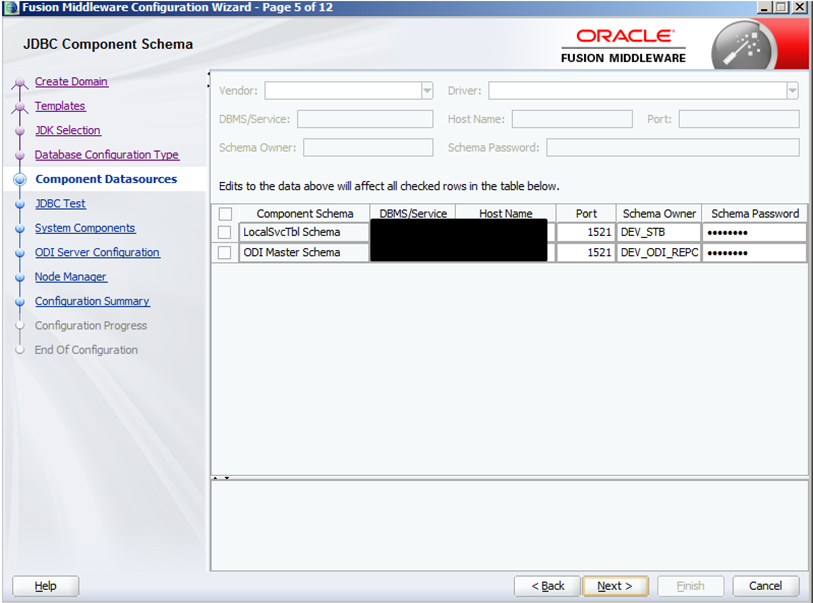Click step bullet icon beside Configuration Summary
Image resolution: width=813 pixels, height=603 pixels.
point(19,302)
